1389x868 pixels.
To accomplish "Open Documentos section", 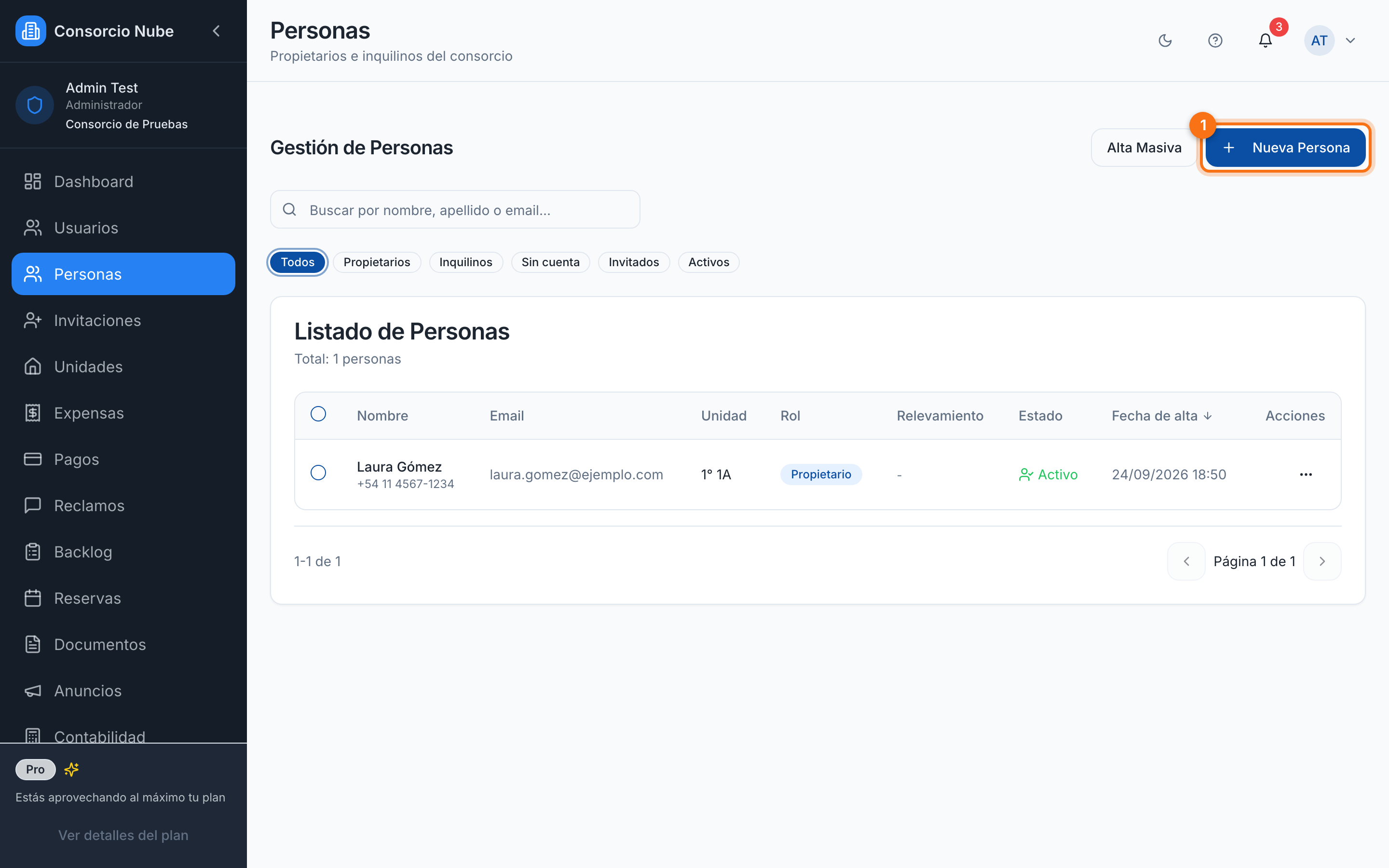I will pyautogui.click(x=123, y=645).
